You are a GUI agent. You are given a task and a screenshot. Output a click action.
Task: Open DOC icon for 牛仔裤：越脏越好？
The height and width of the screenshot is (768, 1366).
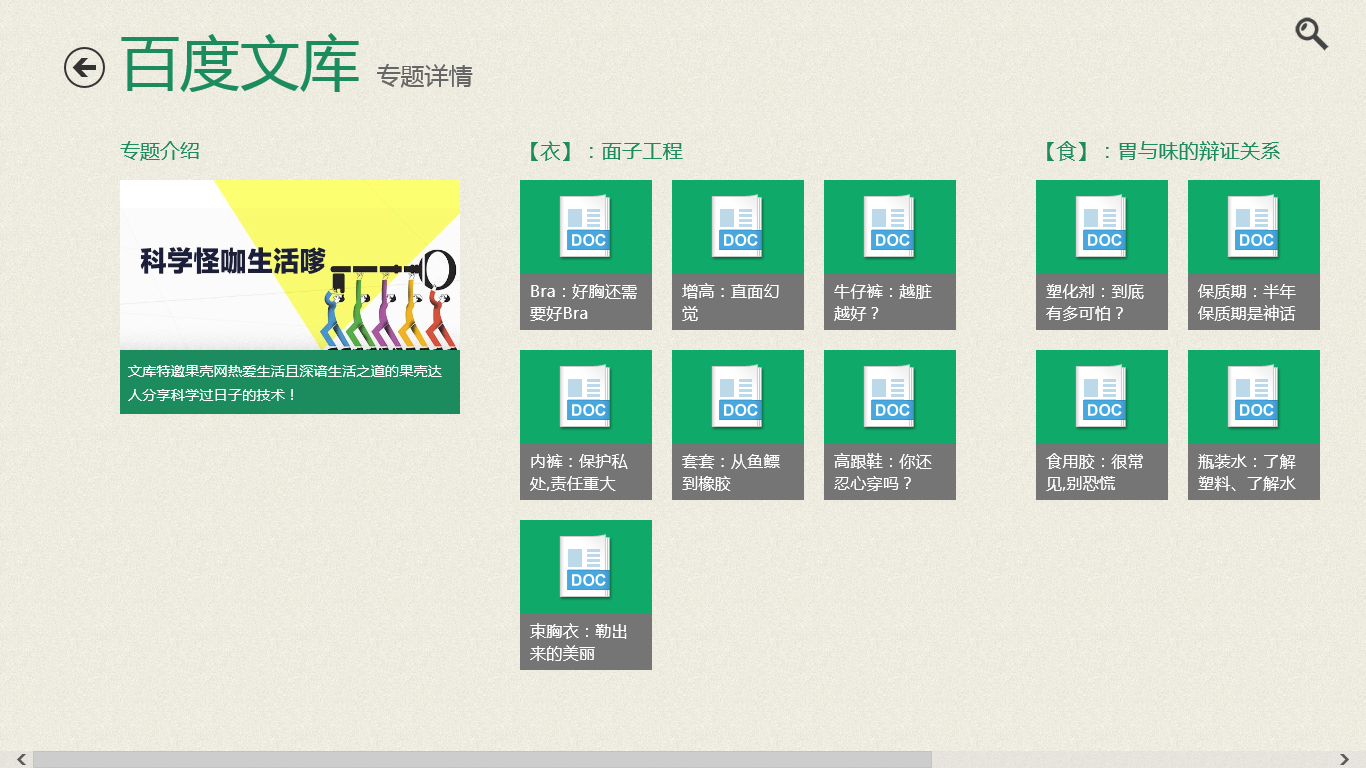click(890, 227)
